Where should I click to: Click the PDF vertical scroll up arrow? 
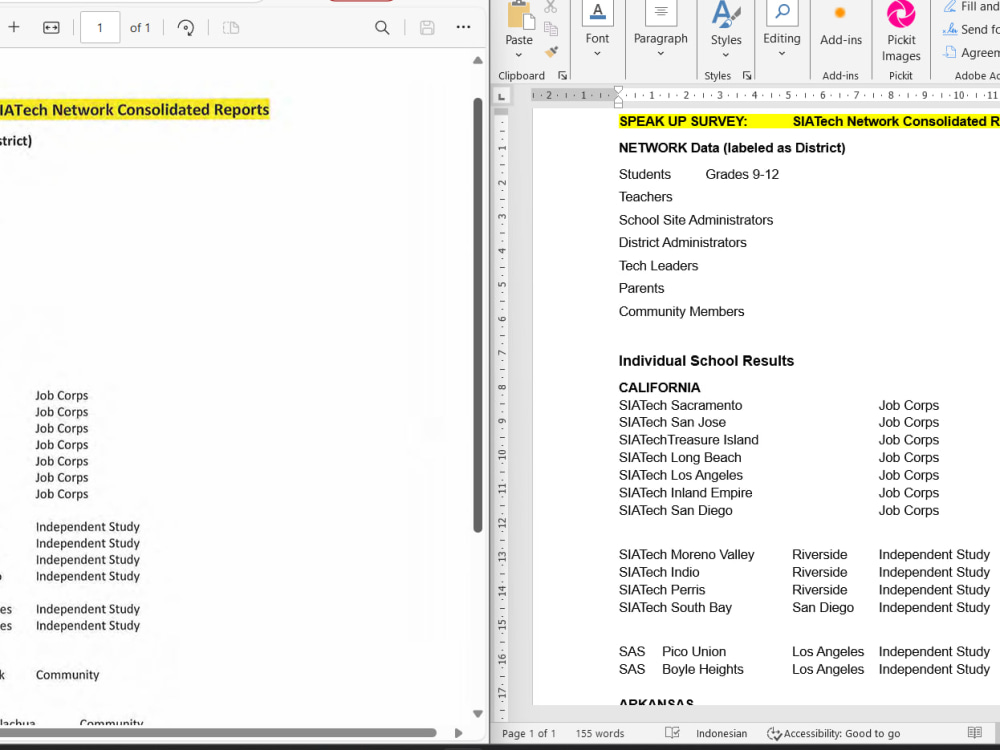(478, 61)
